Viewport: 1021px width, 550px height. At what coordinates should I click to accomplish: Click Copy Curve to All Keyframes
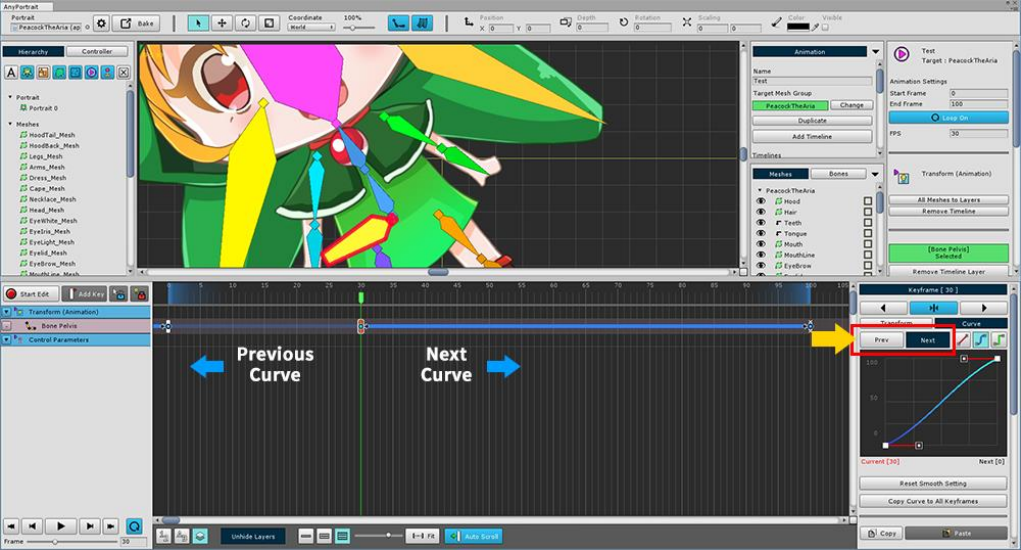[933, 501]
